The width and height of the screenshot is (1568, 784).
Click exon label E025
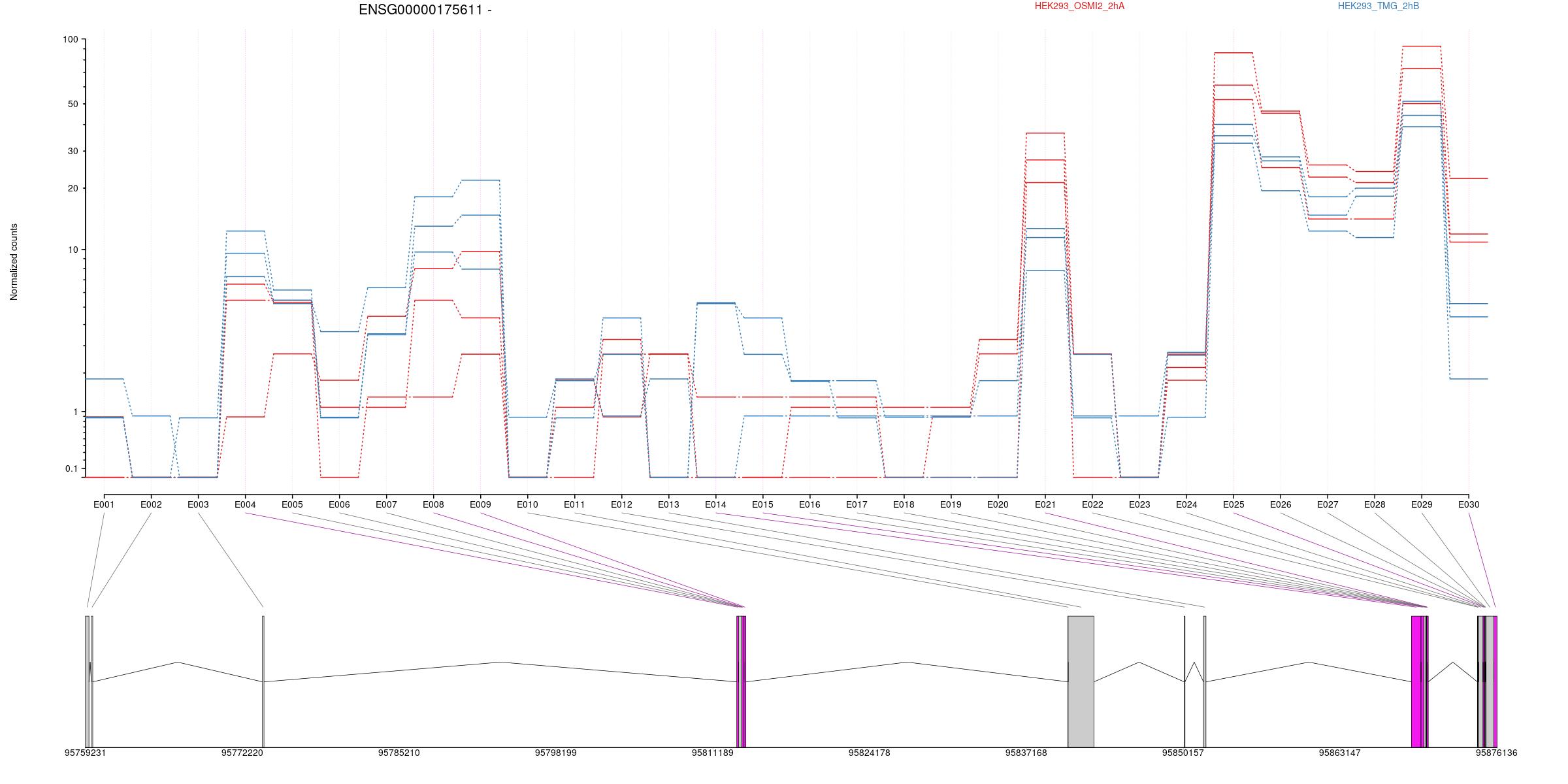click(x=1233, y=504)
